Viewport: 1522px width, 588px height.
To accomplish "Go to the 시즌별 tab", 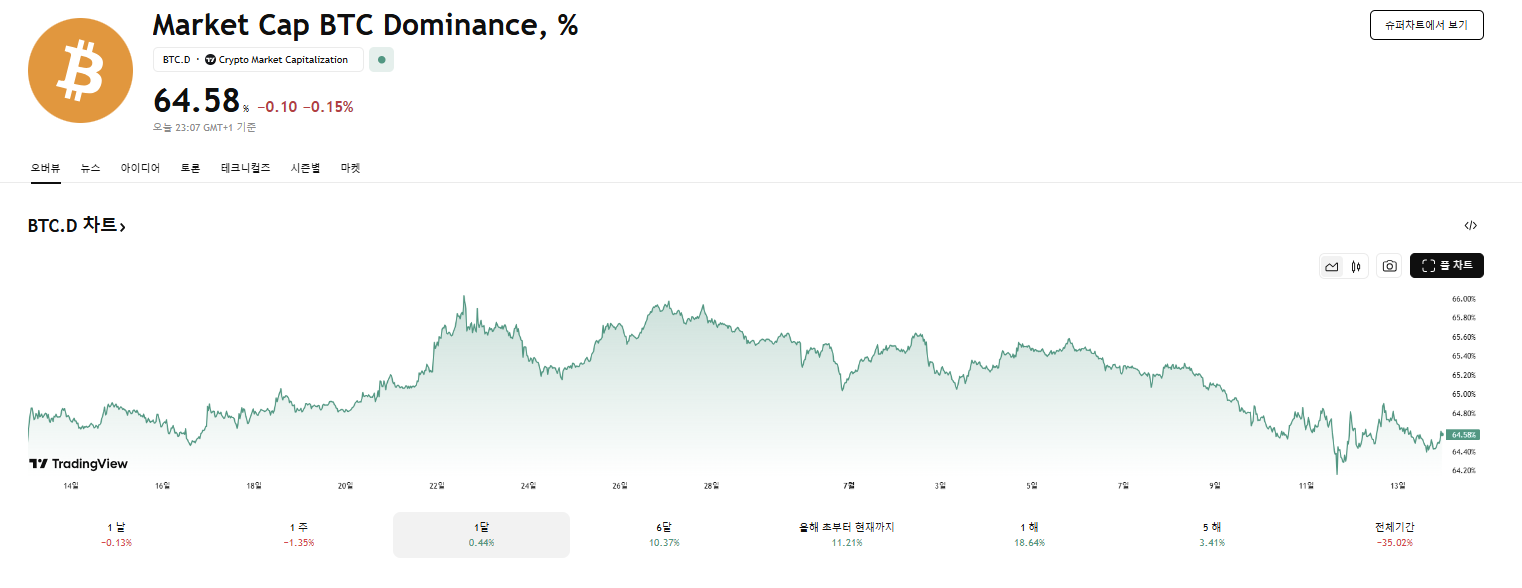I will point(305,168).
